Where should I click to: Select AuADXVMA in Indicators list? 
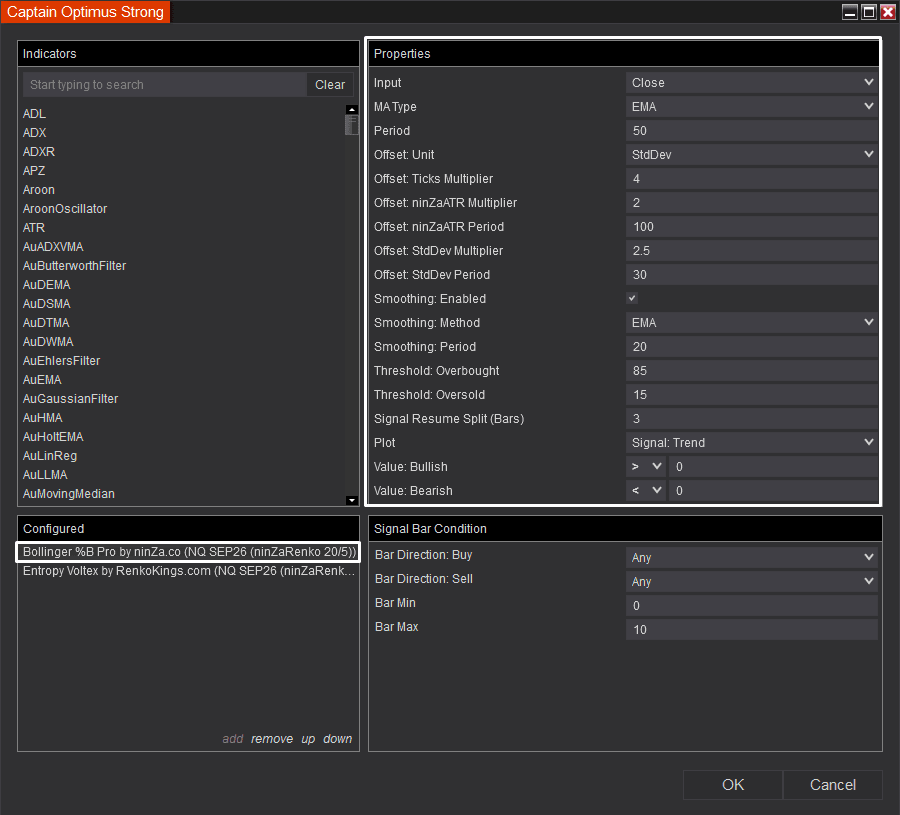click(x=53, y=246)
